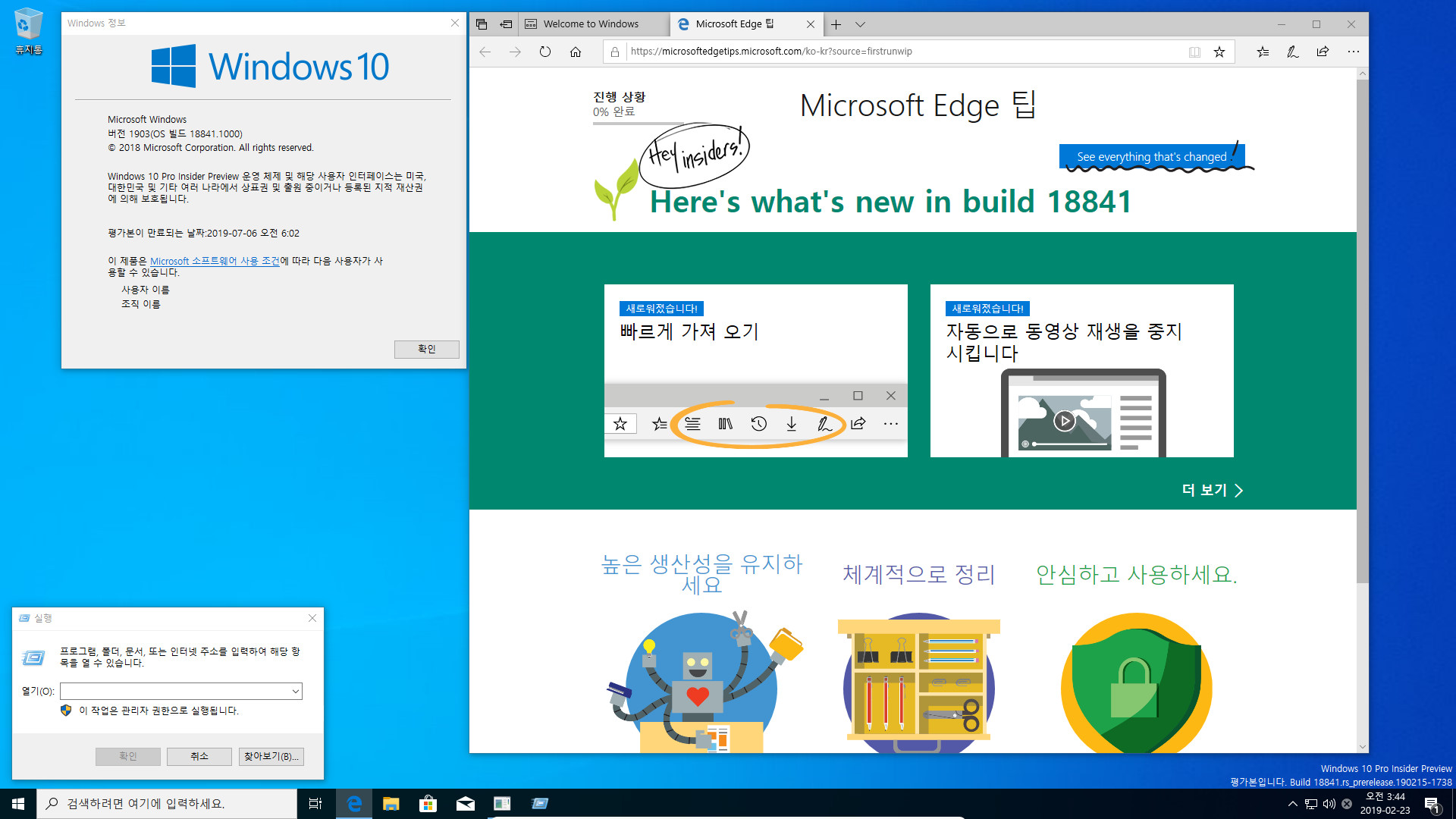Click the 'See everything that's changed' button
This screenshot has height=819, width=1456.
(x=1152, y=157)
